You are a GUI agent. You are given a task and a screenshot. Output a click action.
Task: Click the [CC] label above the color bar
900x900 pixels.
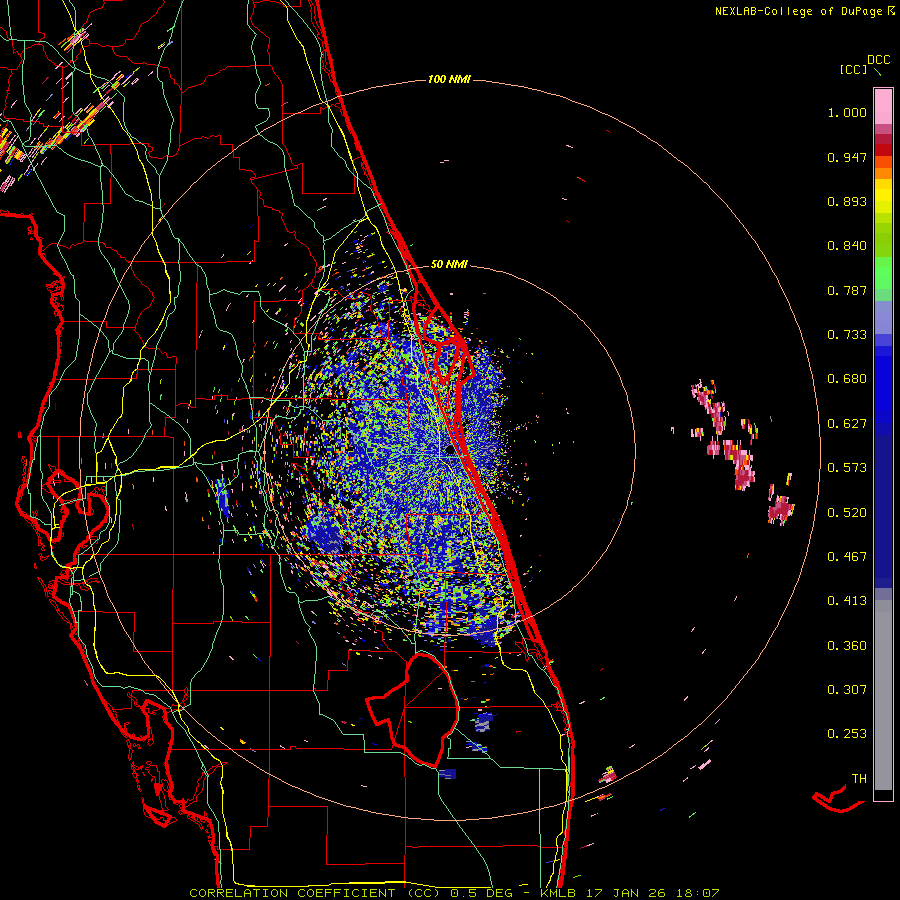pyautogui.click(x=853, y=69)
